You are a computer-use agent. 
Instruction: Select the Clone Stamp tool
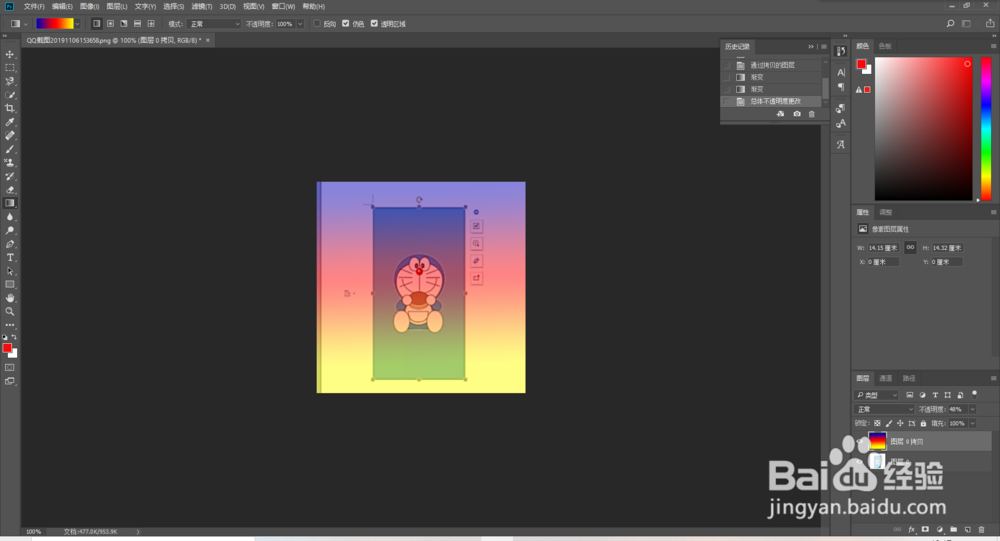click(10, 163)
